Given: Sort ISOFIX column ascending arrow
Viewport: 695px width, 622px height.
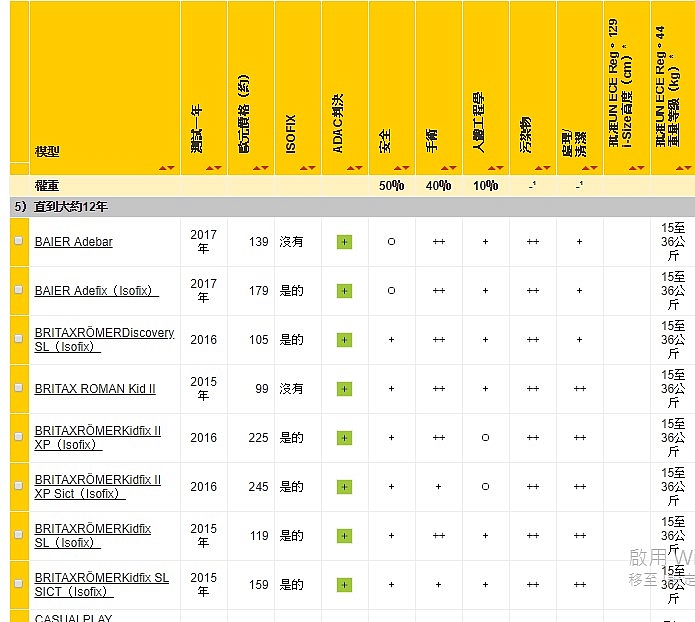Looking at the screenshot, I should pos(304,168).
